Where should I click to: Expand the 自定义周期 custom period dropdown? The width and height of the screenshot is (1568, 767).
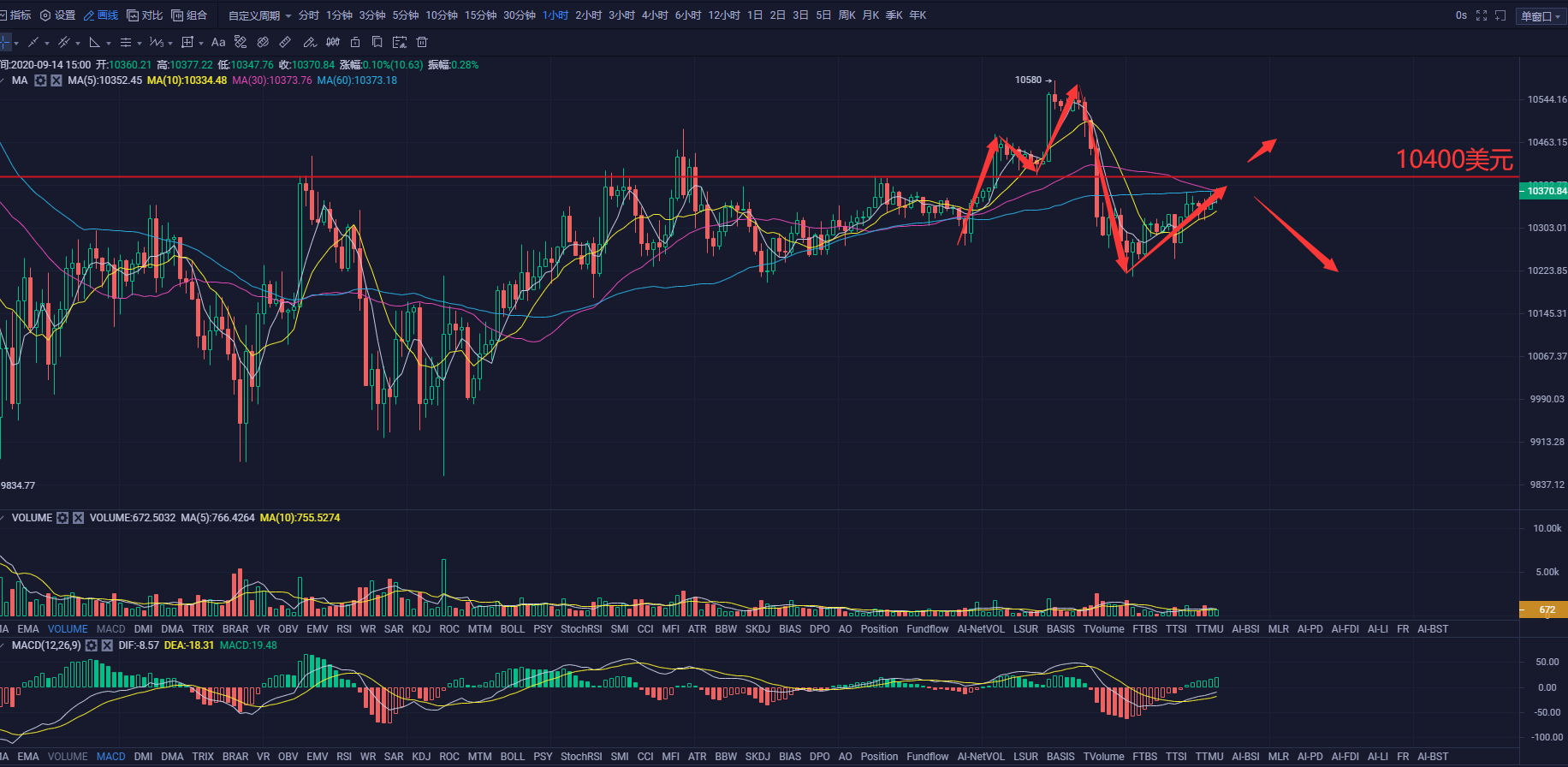click(260, 15)
